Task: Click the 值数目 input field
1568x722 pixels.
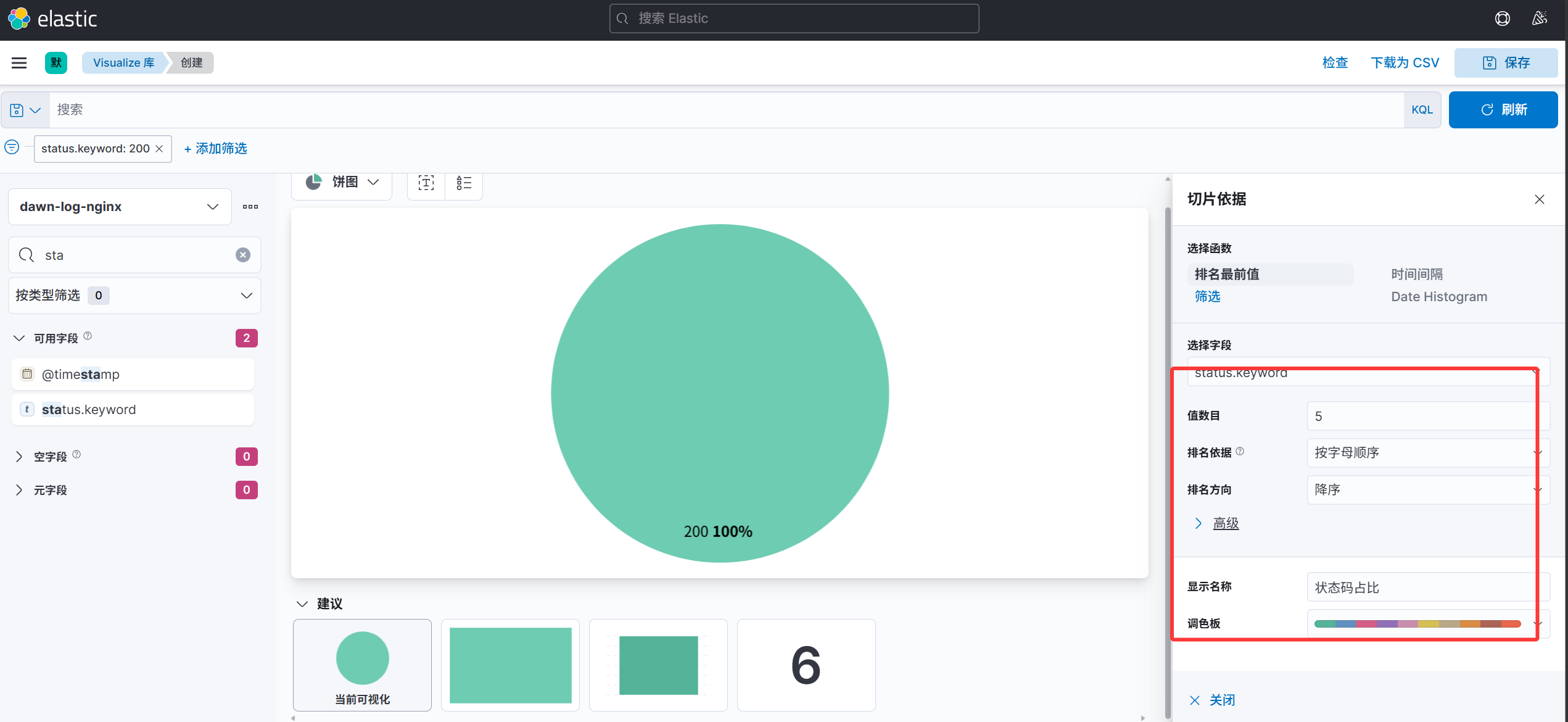Action: pyautogui.click(x=1427, y=417)
